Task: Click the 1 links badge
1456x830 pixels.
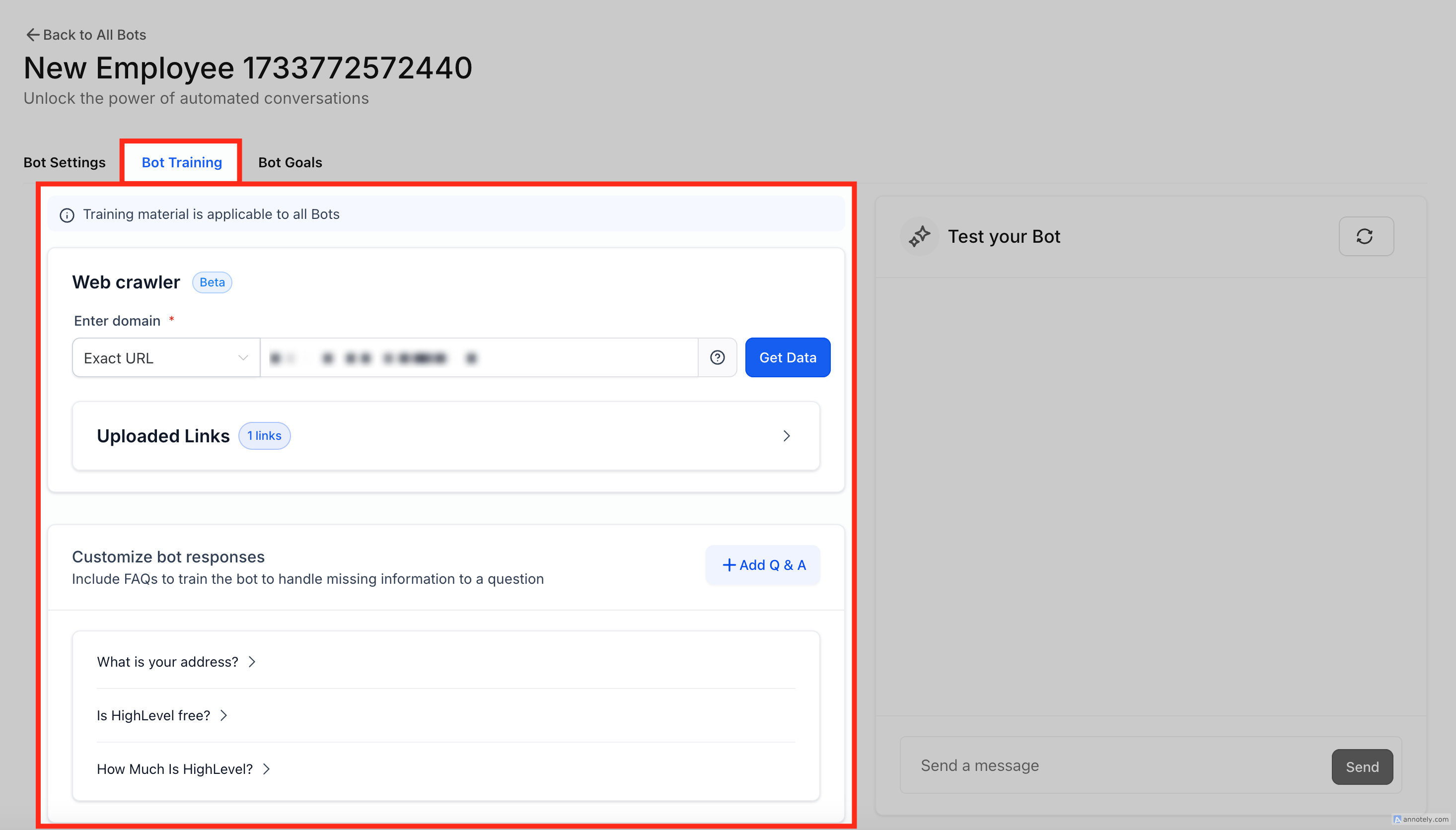Action: tap(264, 435)
